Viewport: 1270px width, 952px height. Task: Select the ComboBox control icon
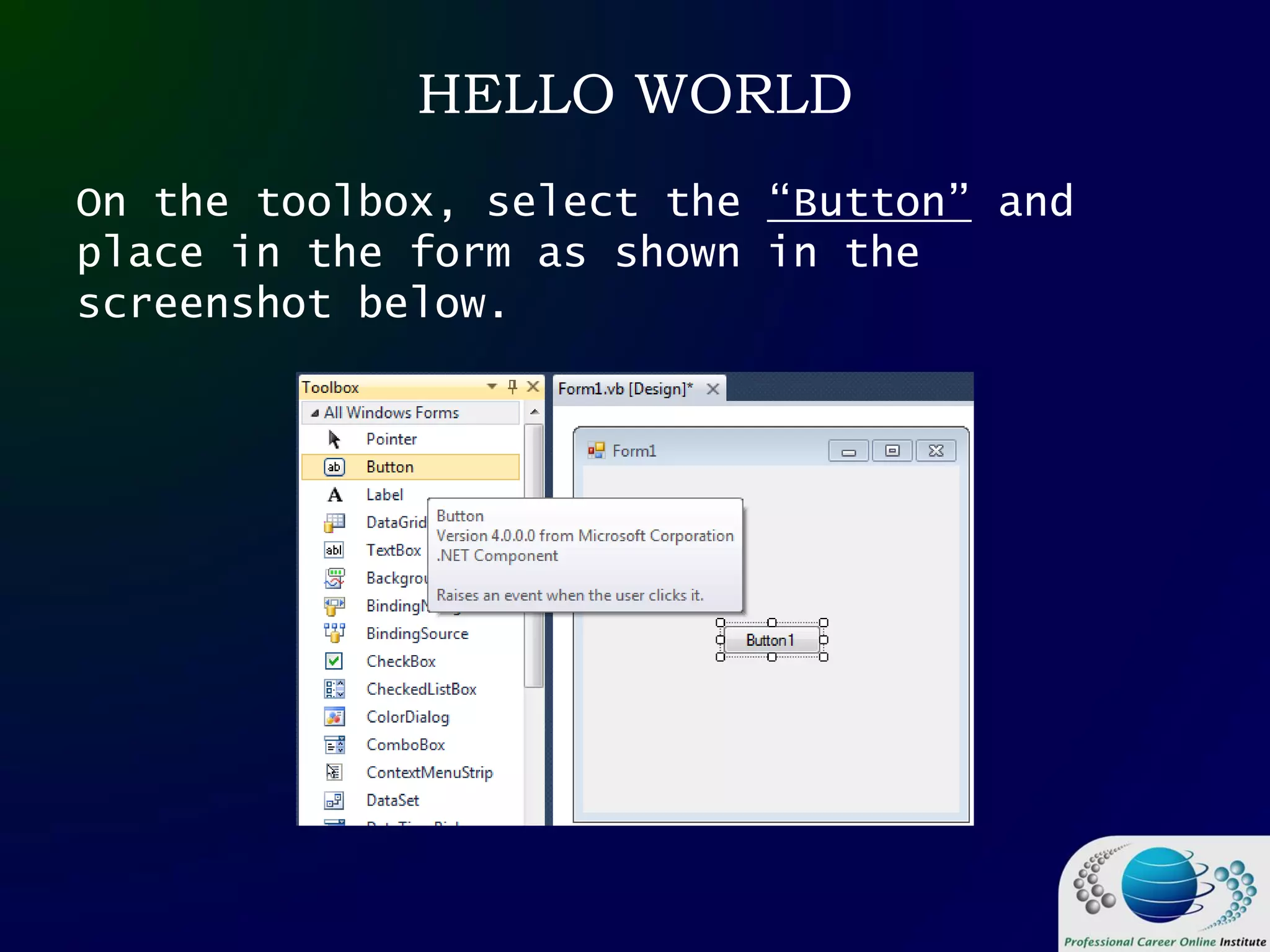tap(334, 744)
